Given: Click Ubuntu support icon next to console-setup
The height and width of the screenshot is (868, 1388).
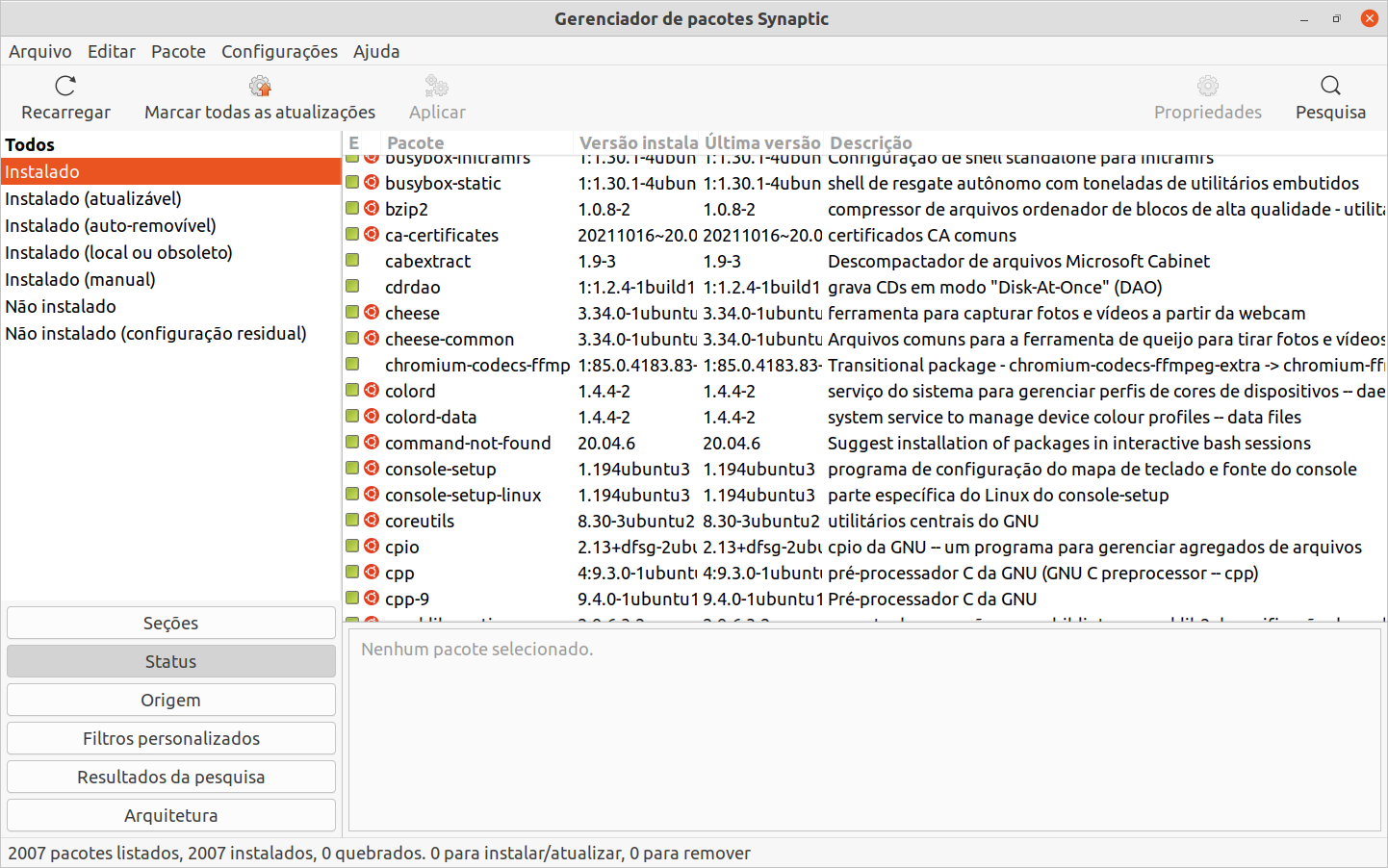Looking at the screenshot, I should [372, 468].
